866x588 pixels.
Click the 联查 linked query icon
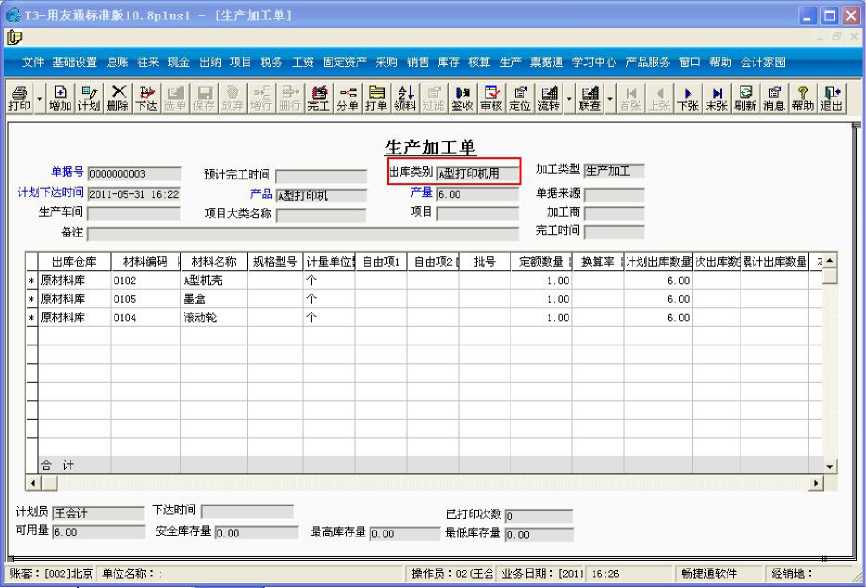point(589,98)
